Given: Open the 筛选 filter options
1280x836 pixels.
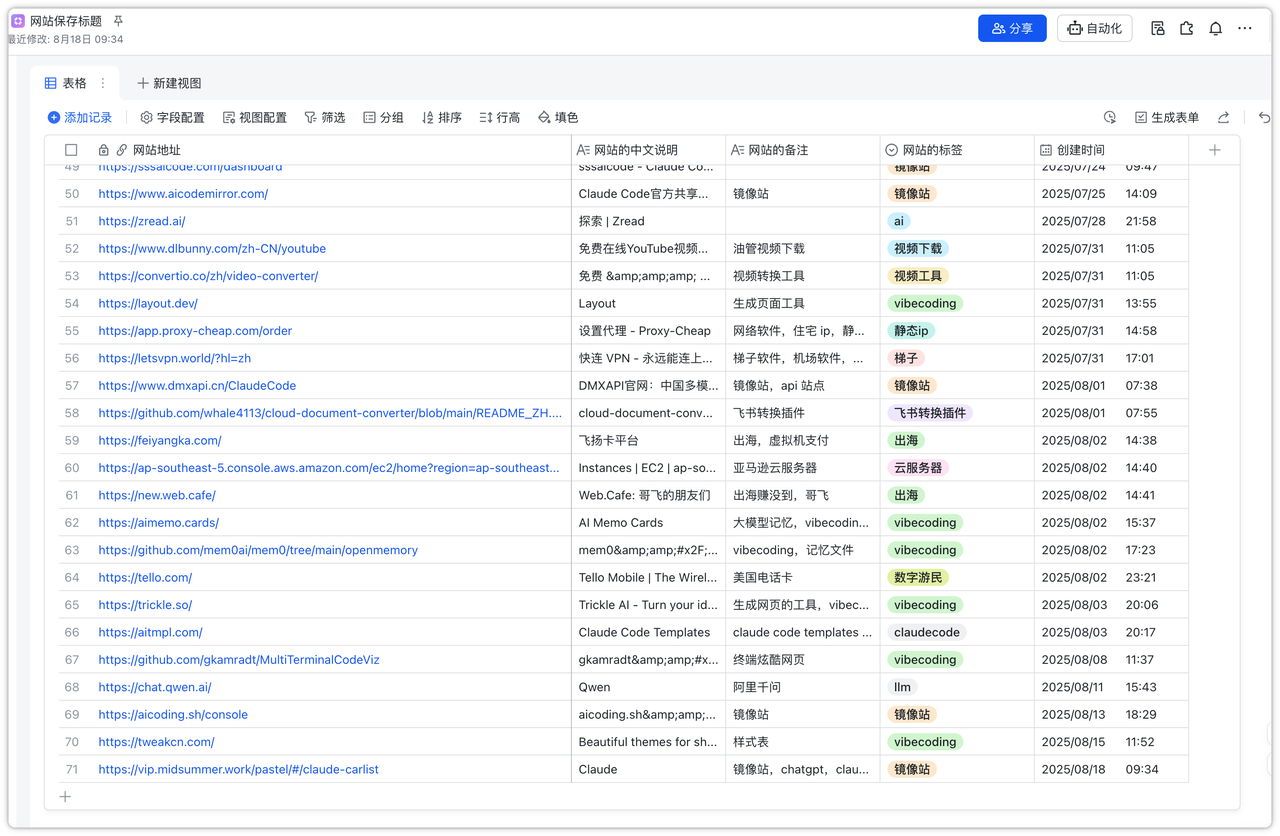Looking at the screenshot, I should tap(324, 118).
